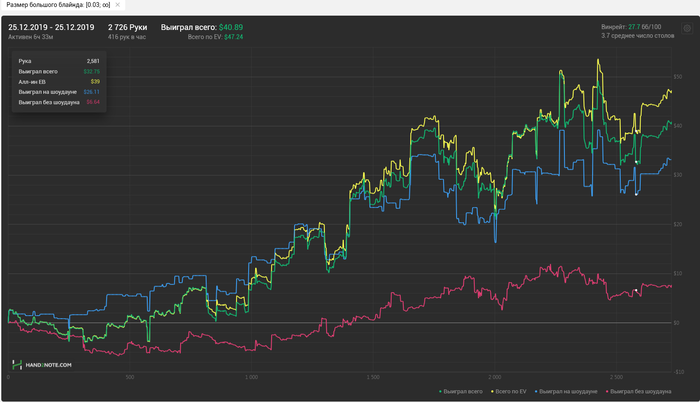
Task: Toggle 'Всего по EV' legend series
Action: click(509, 391)
